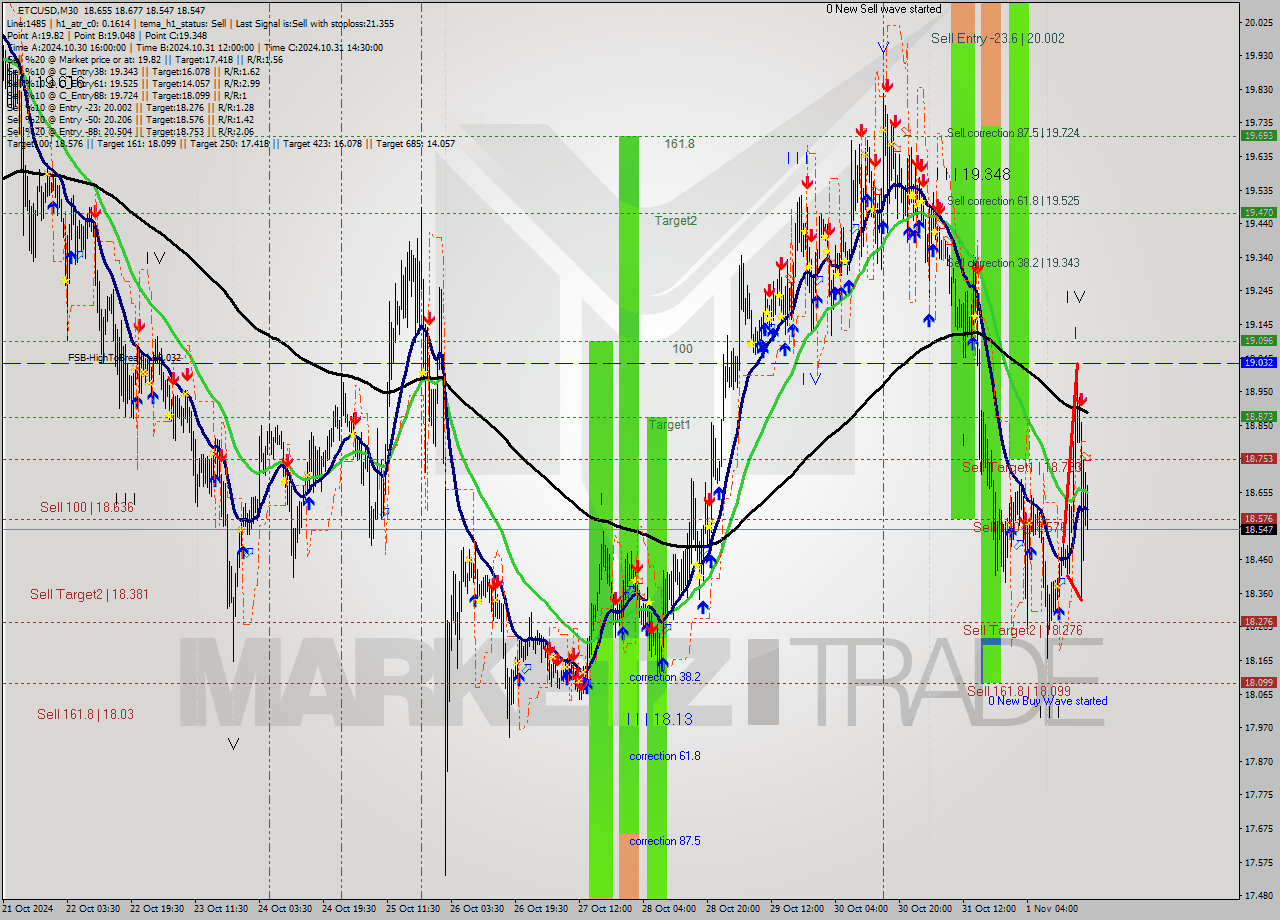Click the '1 Nov 04:00' time axis label
Viewport: 1280px width, 920px height.
point(1051,909)
